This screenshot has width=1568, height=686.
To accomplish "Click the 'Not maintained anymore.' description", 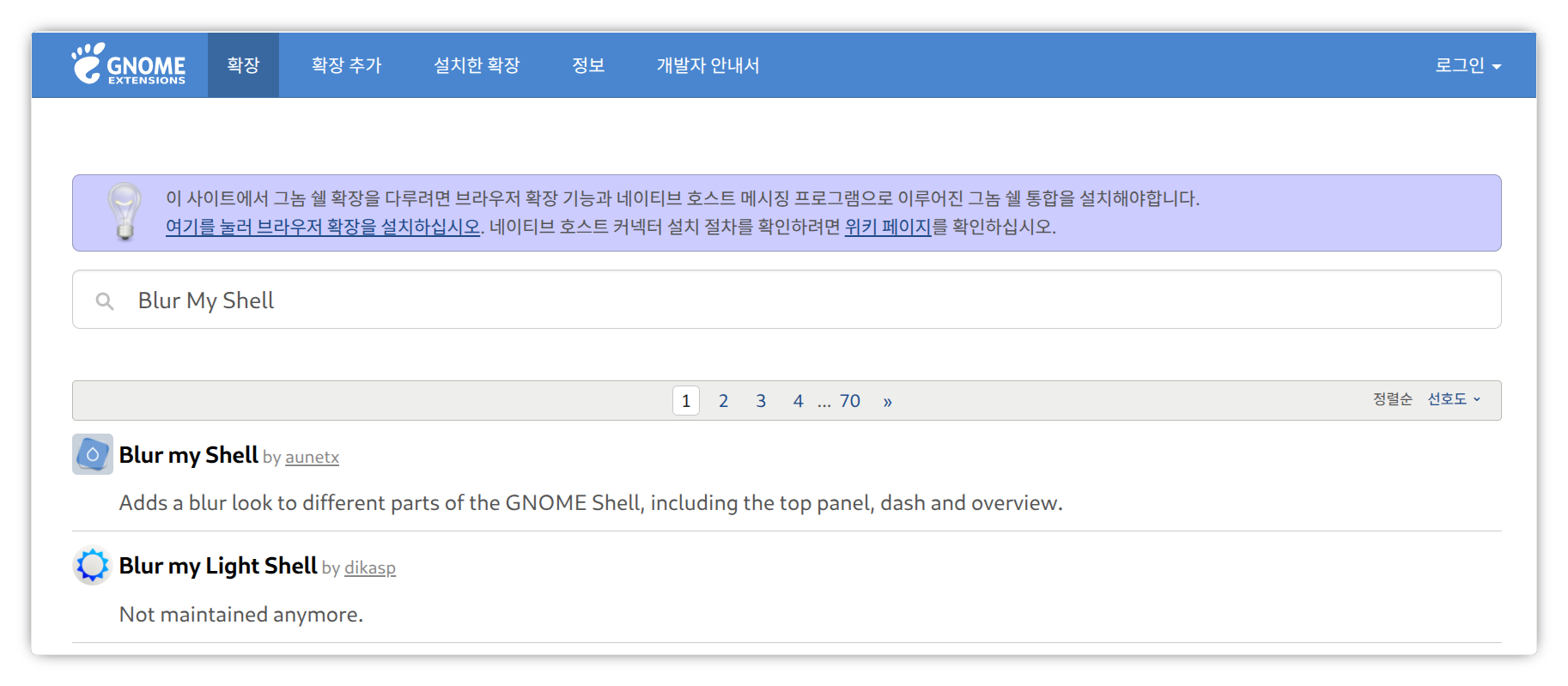I will pos(241,615).
